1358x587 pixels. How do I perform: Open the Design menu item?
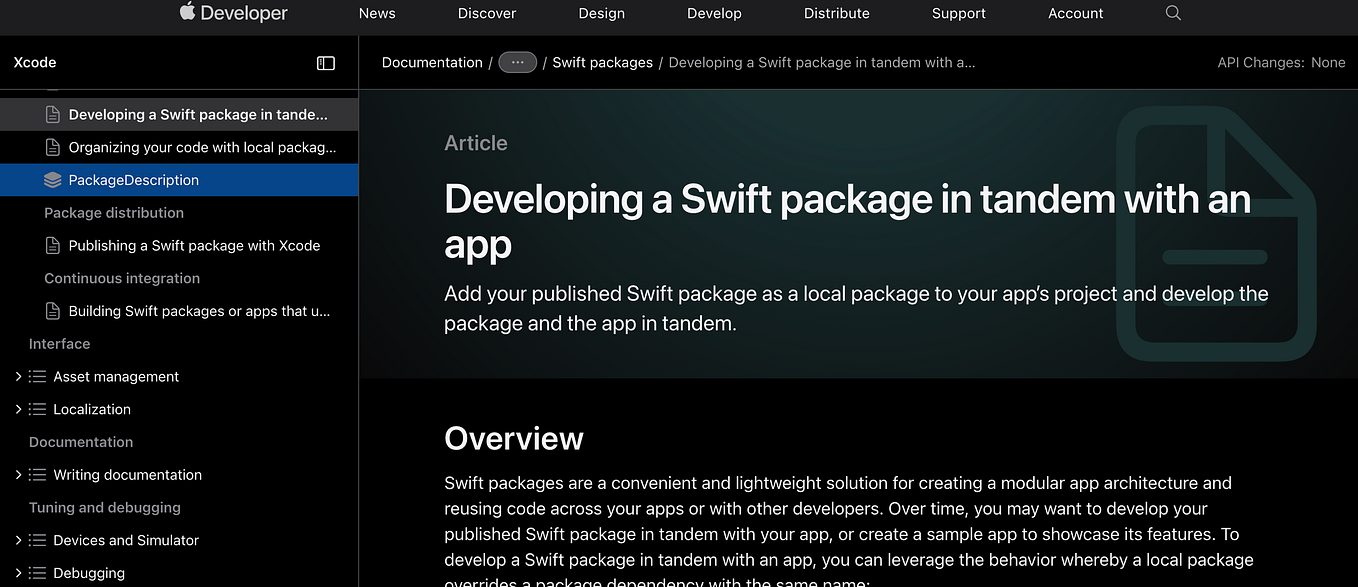pyautogui.click(x=602, y=13)
